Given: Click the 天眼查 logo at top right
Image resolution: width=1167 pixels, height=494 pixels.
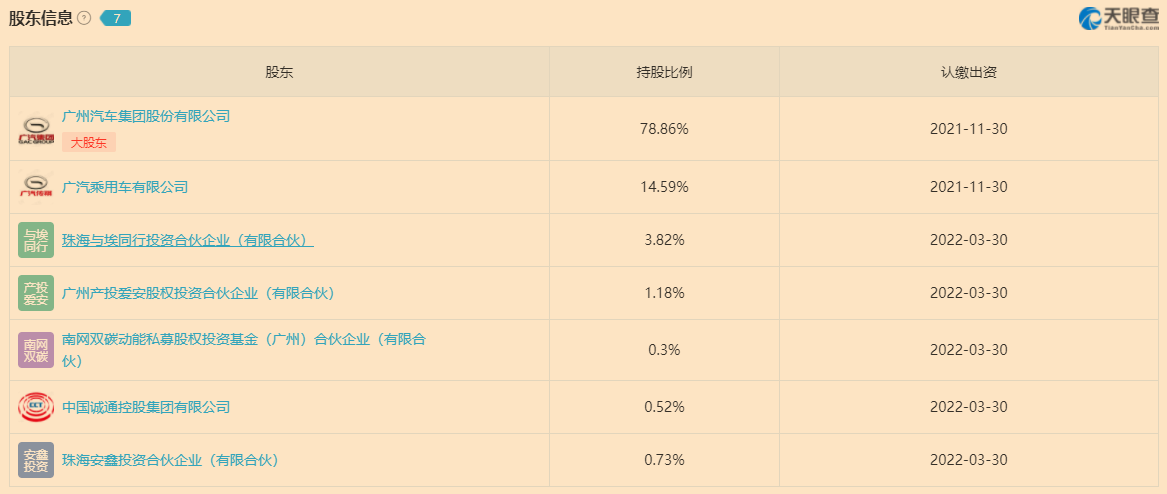Looking at the screenshot, I should [1119, 19].
